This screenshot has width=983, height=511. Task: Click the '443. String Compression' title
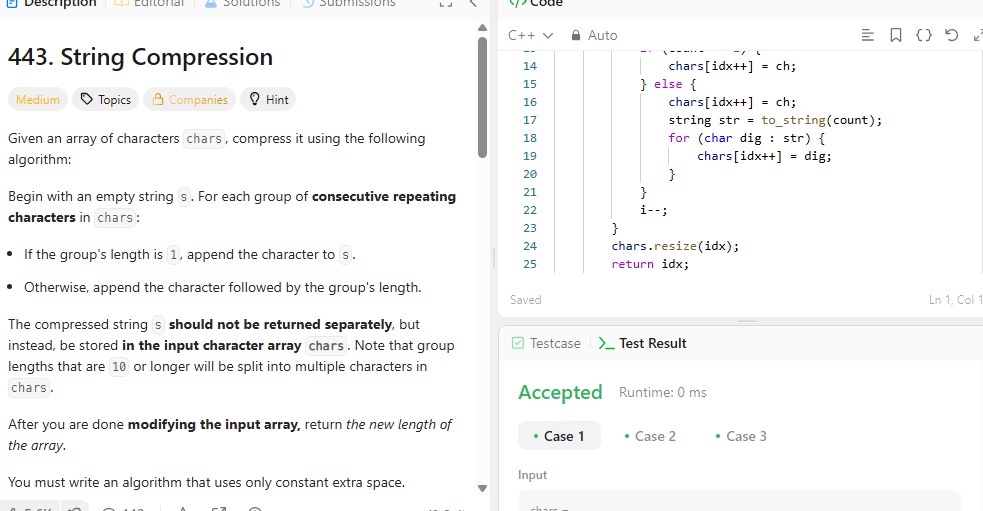pyautogui.click(x=140, y=57)
